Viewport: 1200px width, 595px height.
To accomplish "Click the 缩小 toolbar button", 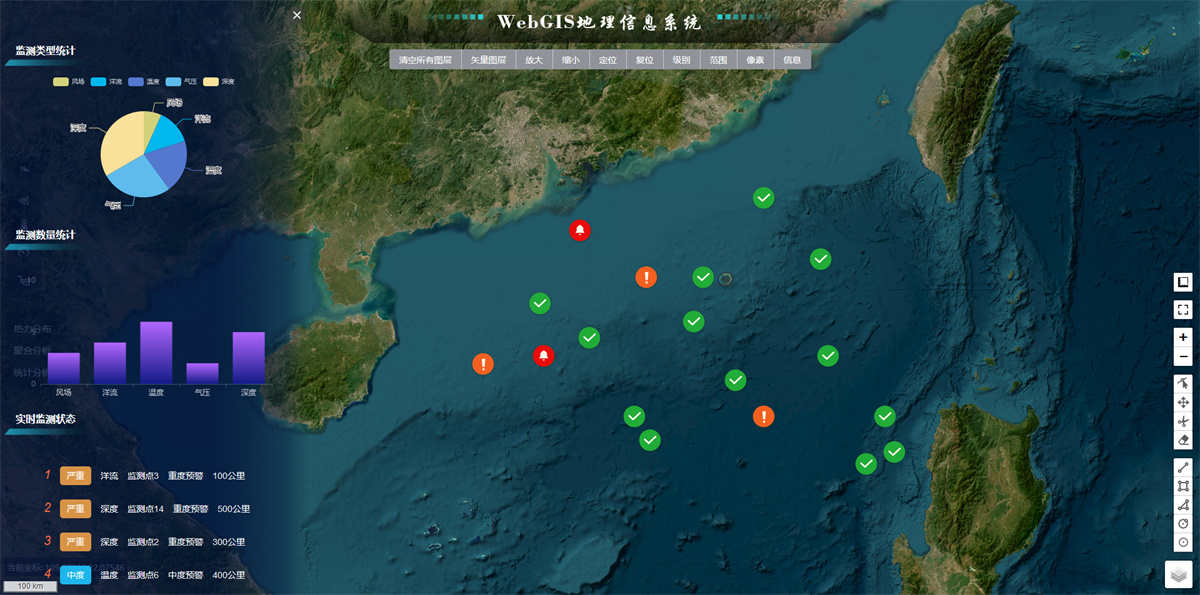I will click(x=570, y=60).
